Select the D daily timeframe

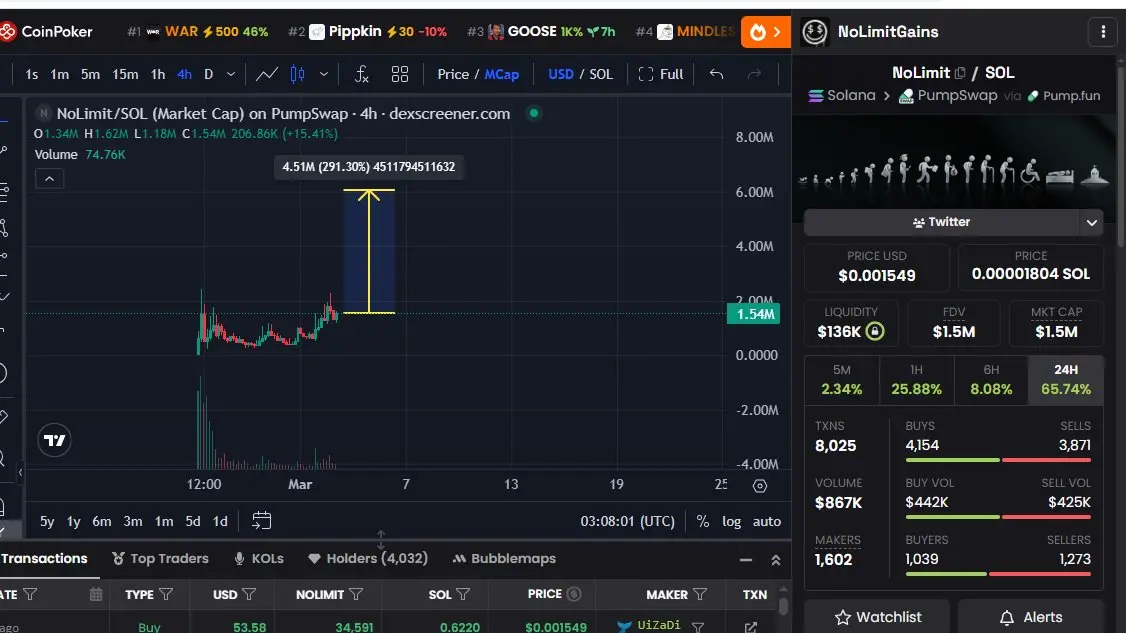[x=208, y=74]
